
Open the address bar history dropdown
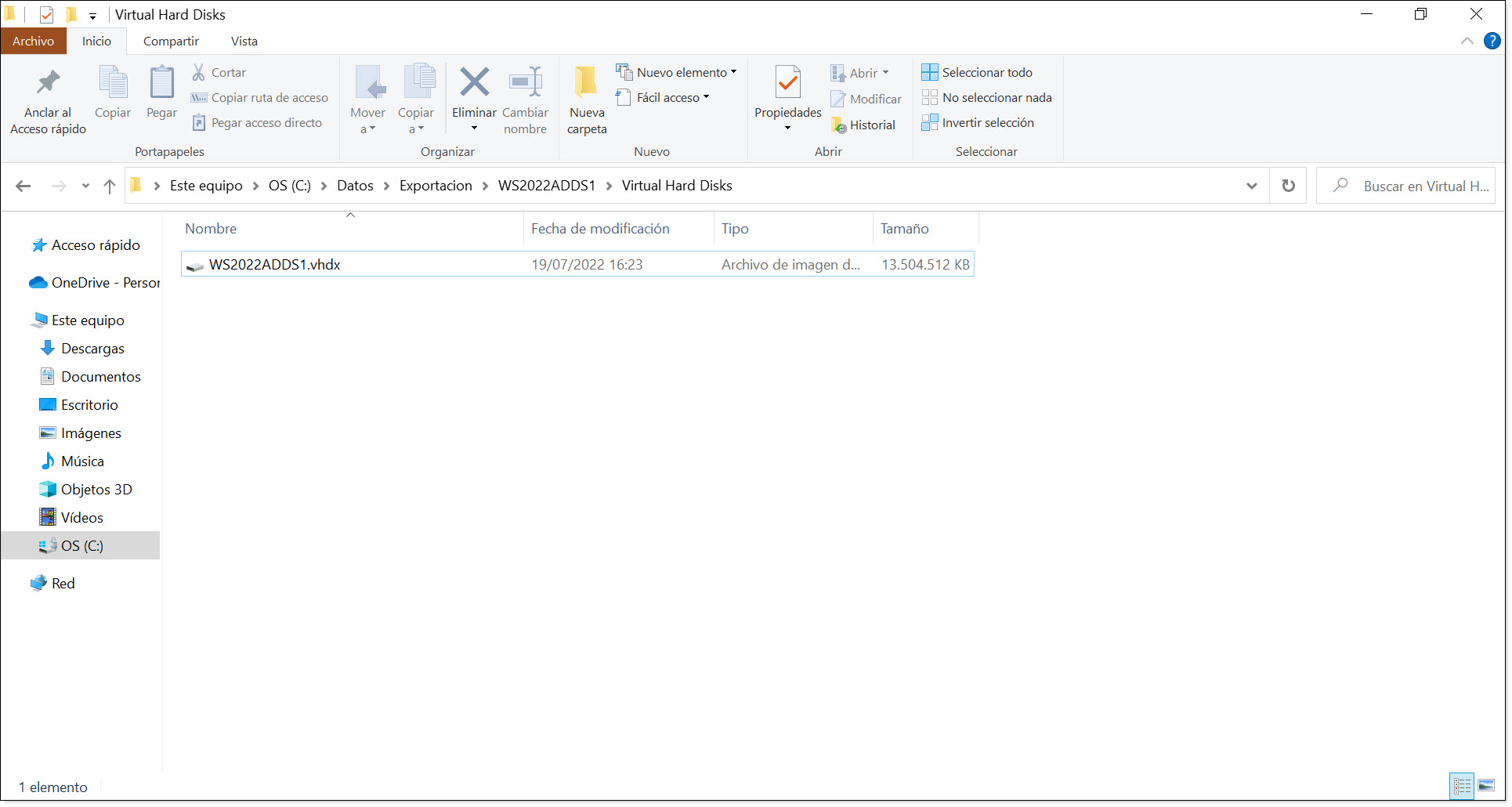1252,186
